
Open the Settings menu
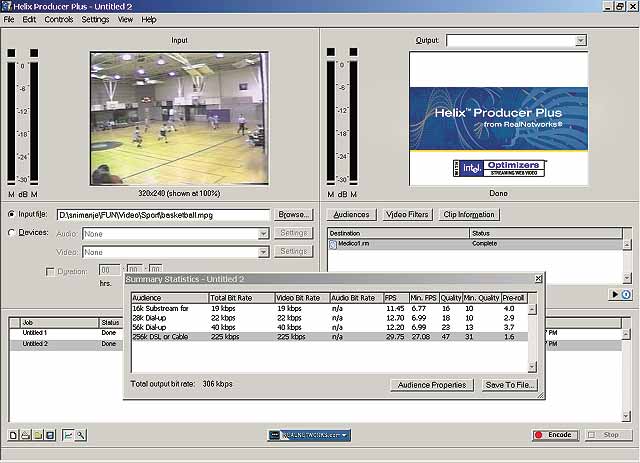point(95,20)
